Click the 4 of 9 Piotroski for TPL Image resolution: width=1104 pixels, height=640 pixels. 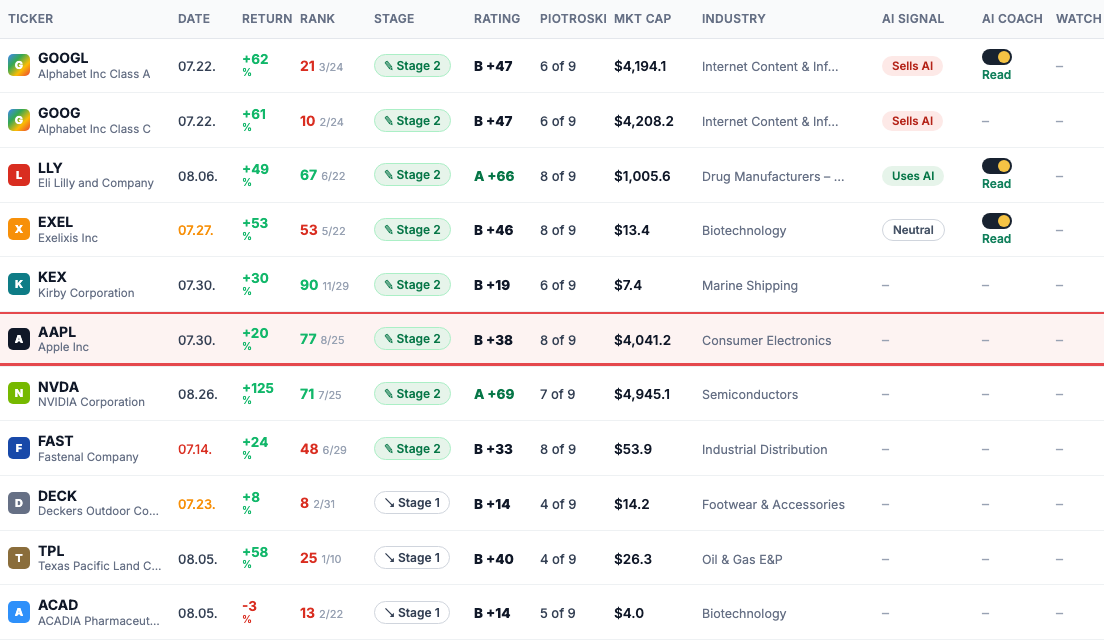coord(558,559)
